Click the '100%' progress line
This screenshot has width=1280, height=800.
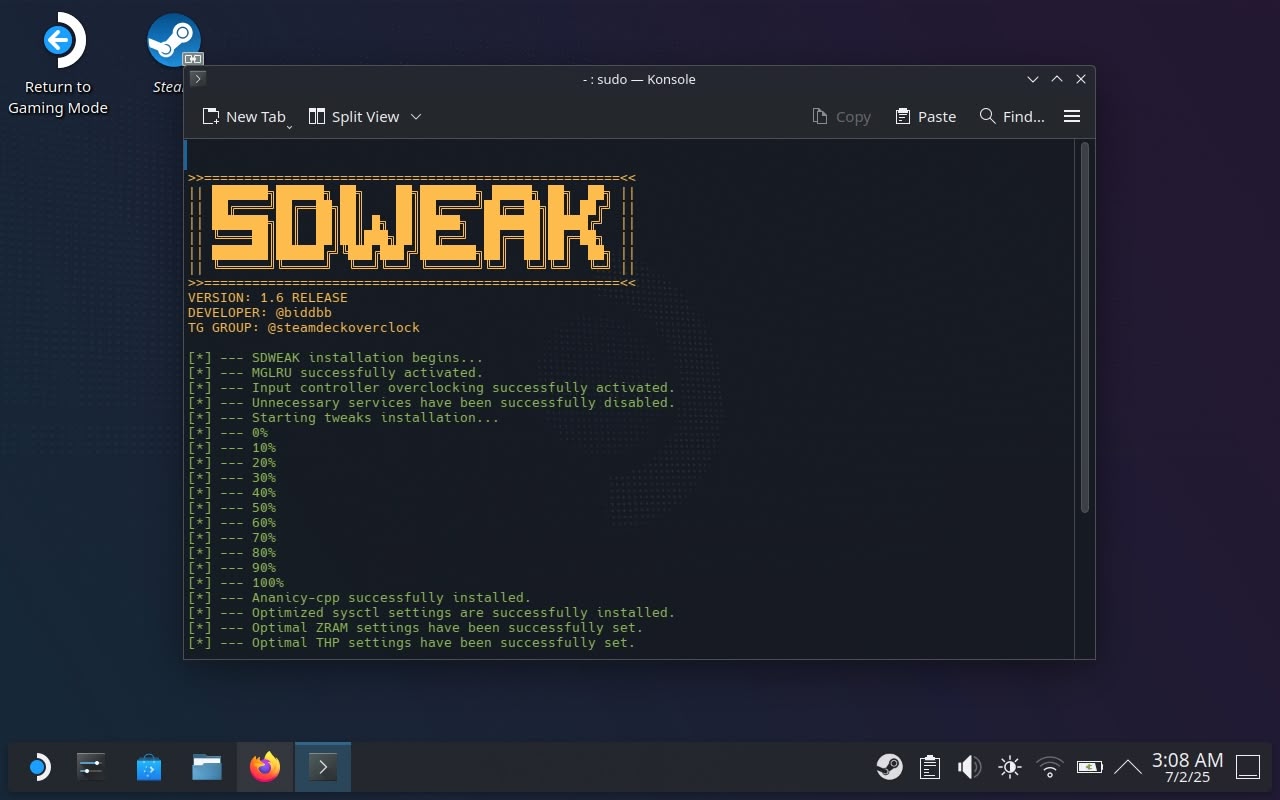(x=236, y=583)
